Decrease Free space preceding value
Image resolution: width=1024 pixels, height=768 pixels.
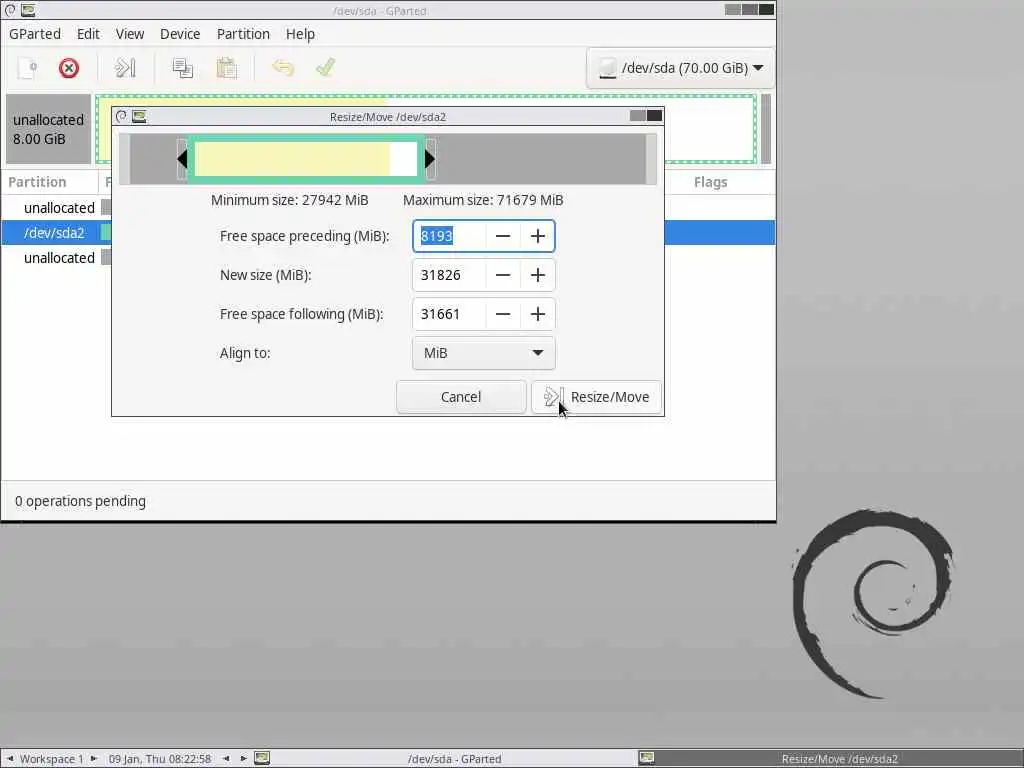[503, 236]
